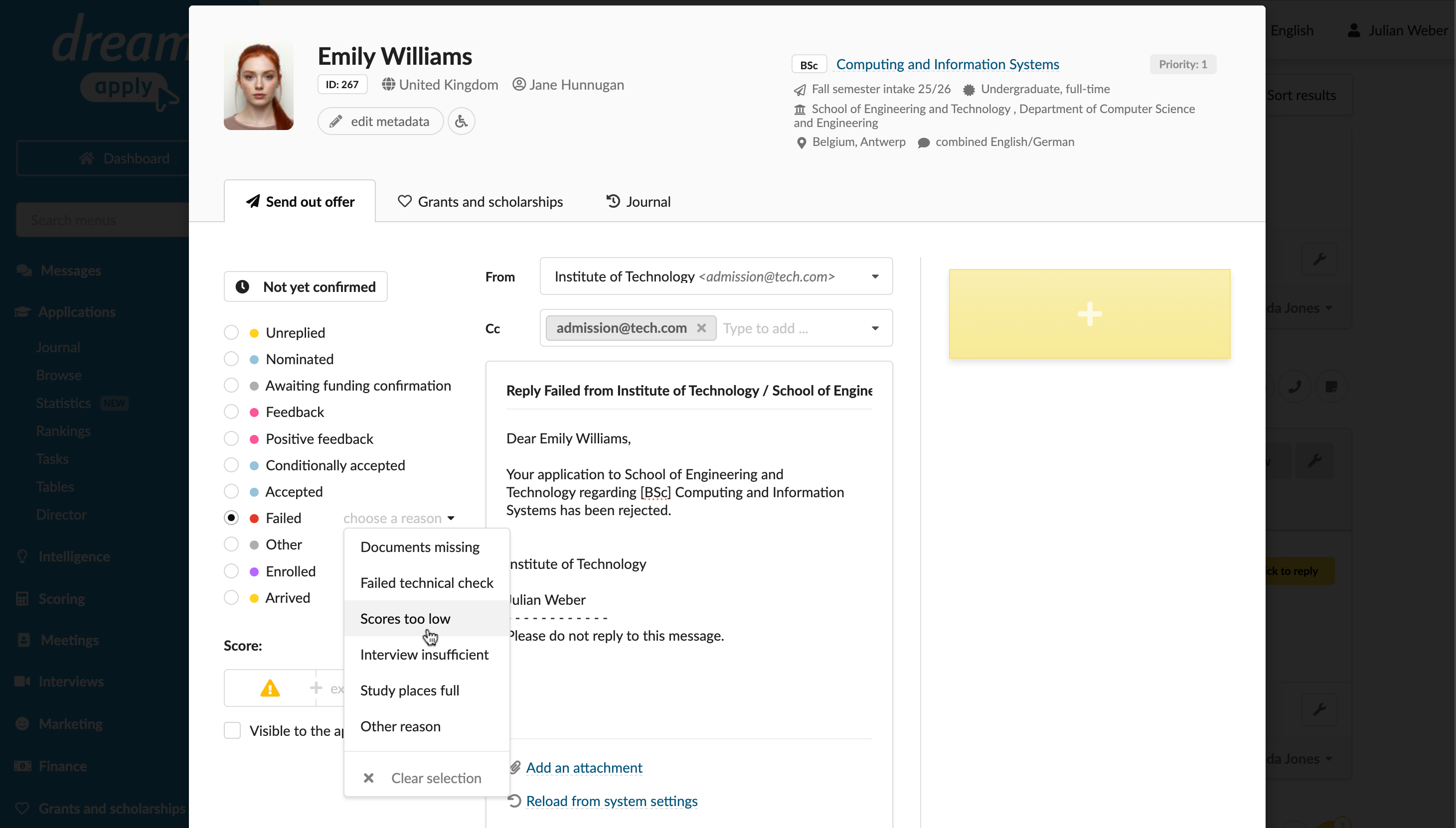Open the Grants and scholarships tab
Screen dimensions: 1456x828
[480, 201]
